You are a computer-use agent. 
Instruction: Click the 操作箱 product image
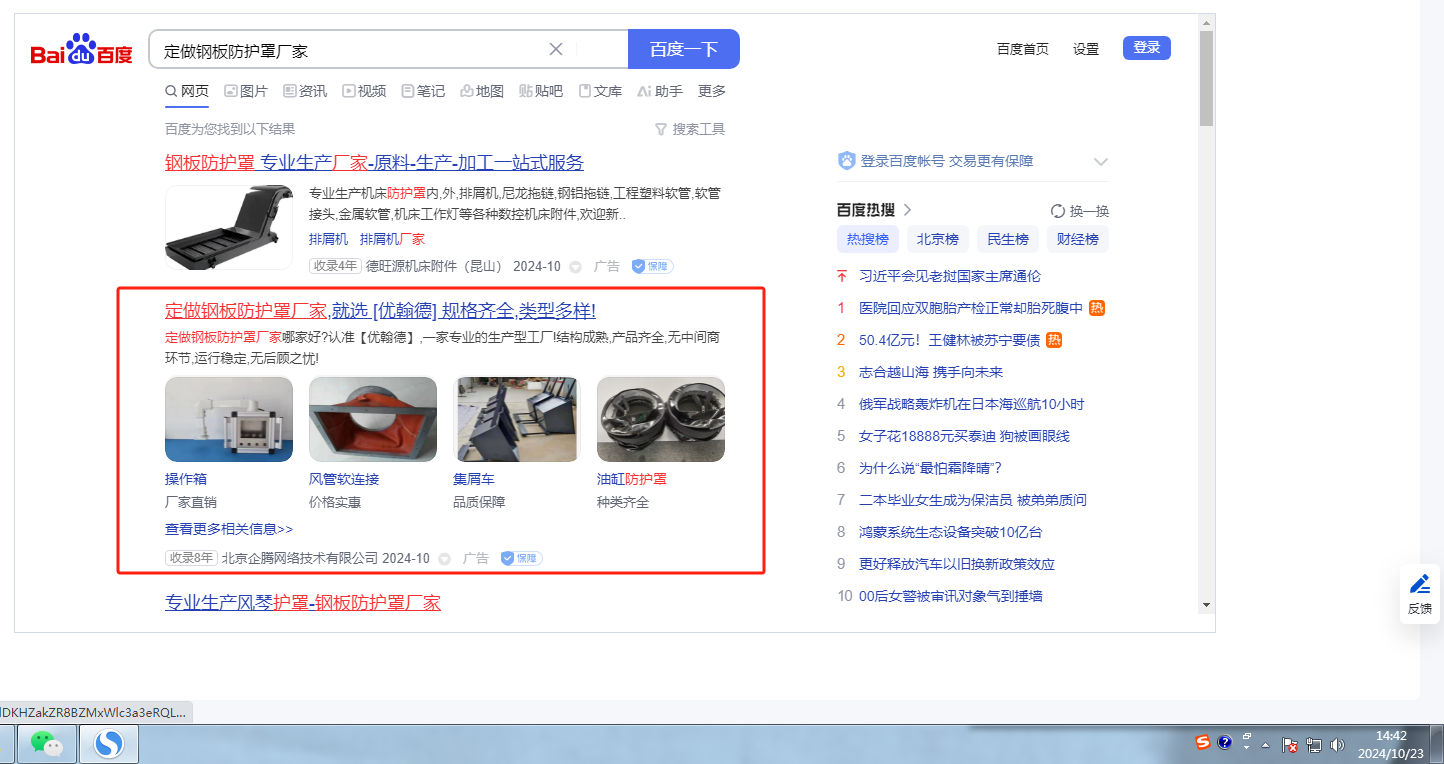point(229,419)
